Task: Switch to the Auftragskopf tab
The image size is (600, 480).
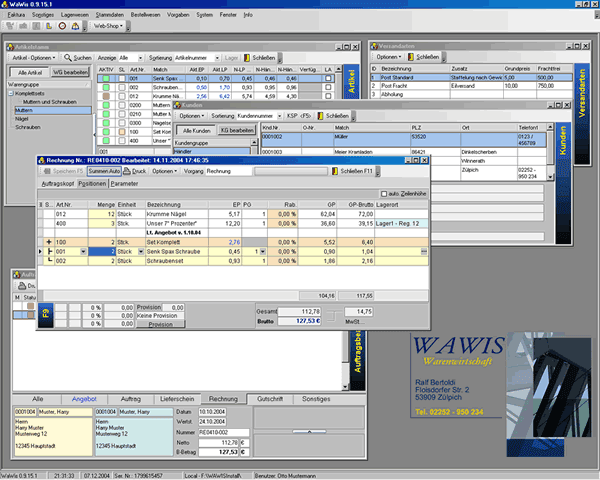Action: coord(58,184)
